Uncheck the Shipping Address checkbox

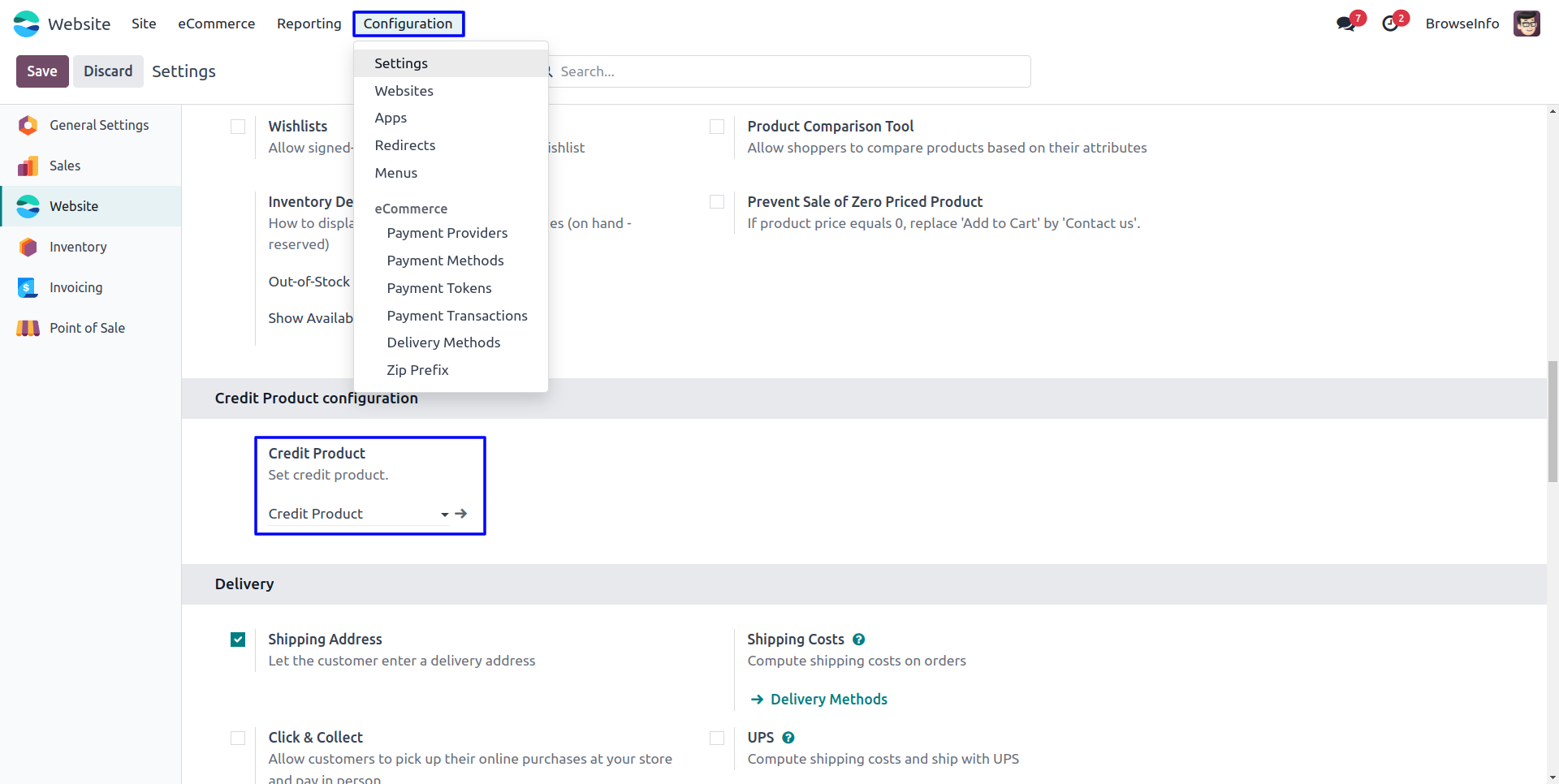point(238,640)
